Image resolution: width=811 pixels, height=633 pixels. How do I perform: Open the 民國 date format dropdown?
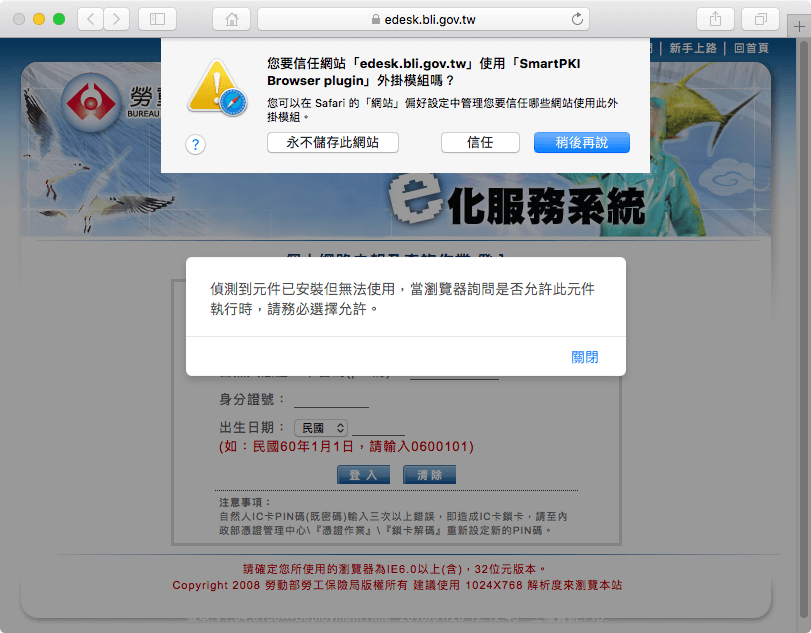coord(320,427)
